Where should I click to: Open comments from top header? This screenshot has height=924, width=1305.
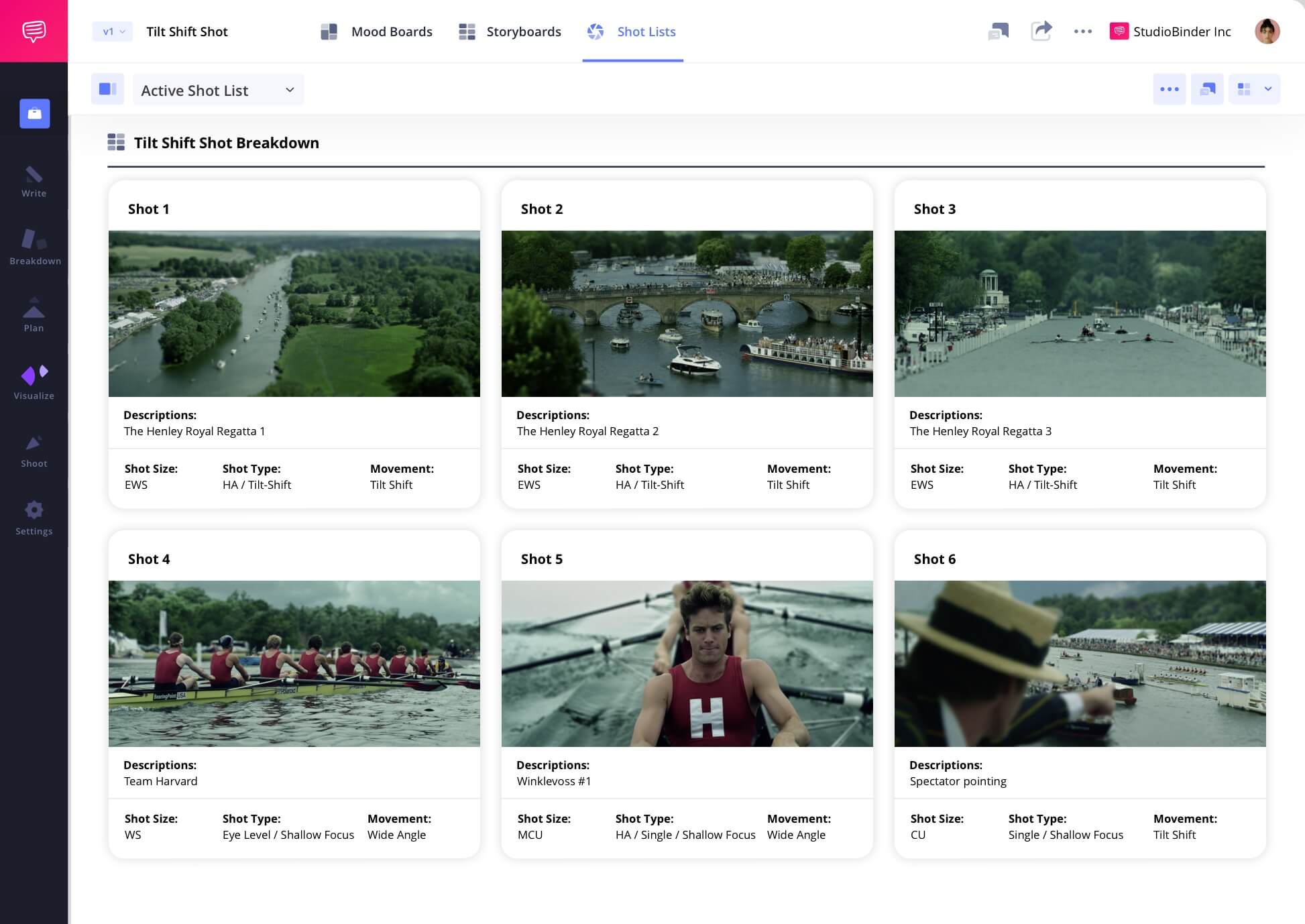point(998,31)
